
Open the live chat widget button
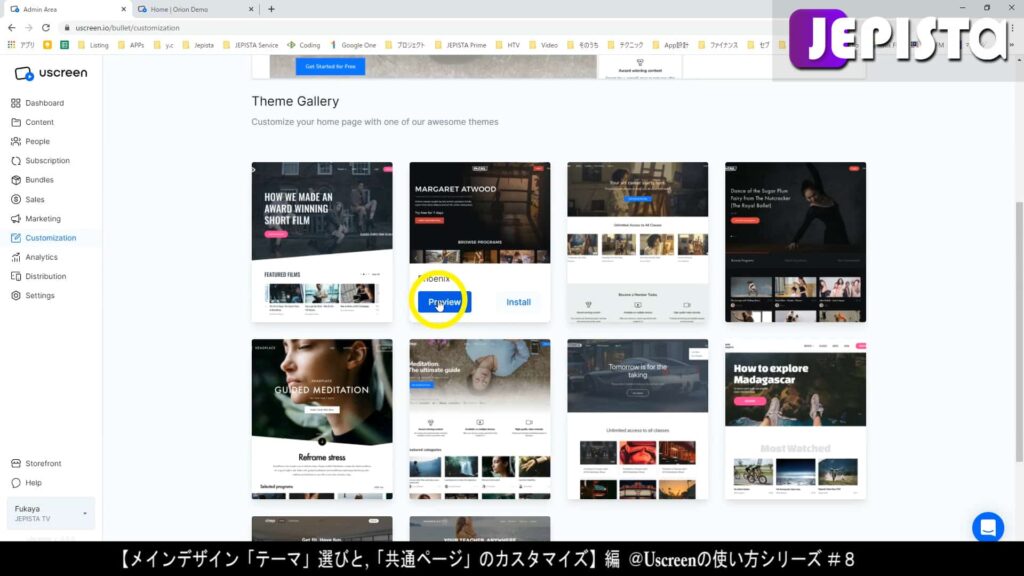987,527
